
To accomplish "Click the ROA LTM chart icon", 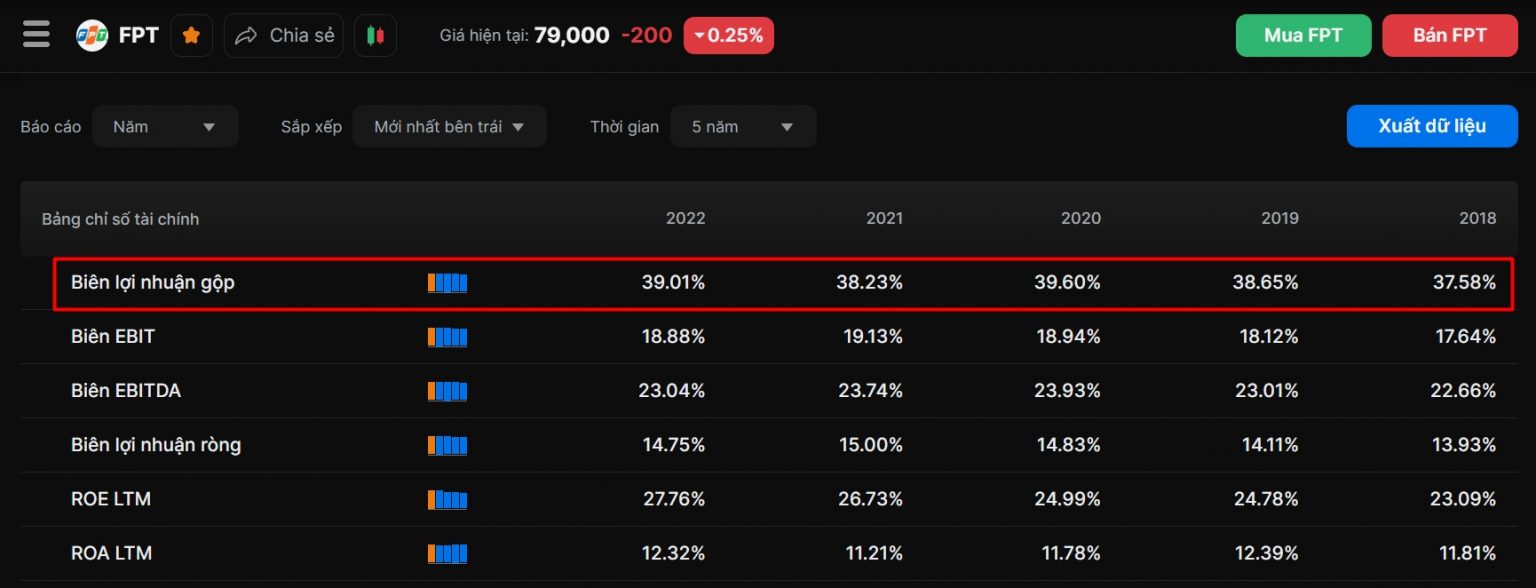I will point(447,553).
